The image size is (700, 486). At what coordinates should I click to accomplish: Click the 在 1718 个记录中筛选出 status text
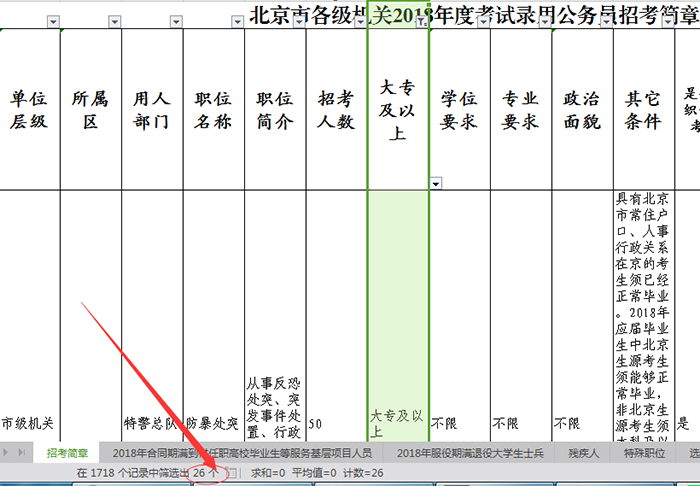point(133,473)
